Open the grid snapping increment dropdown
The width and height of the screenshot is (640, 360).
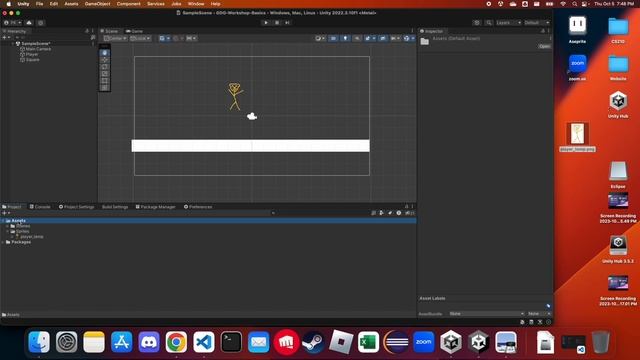pyautogui.click(x=191, y=38)
